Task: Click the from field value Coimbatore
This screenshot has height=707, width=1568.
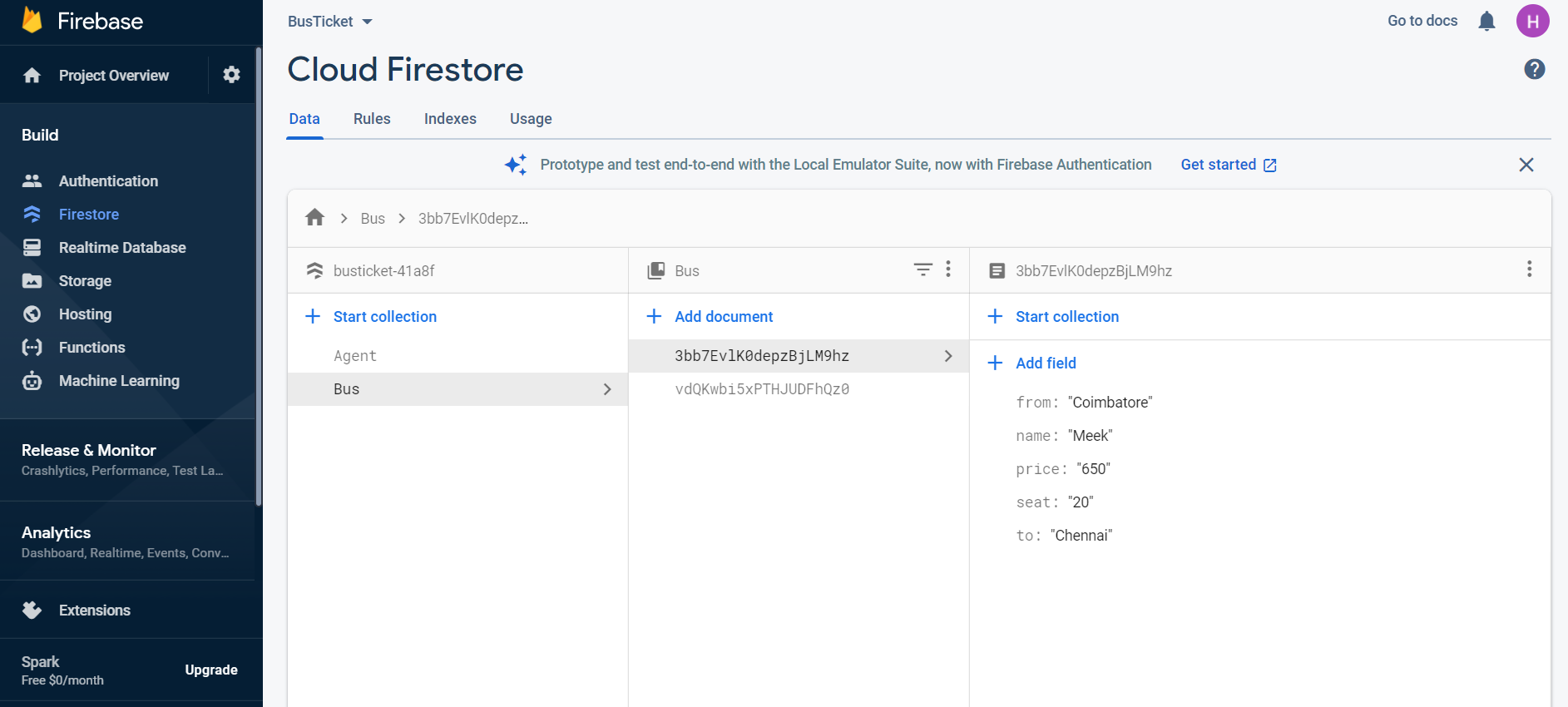Action: tap(1110, 403)
